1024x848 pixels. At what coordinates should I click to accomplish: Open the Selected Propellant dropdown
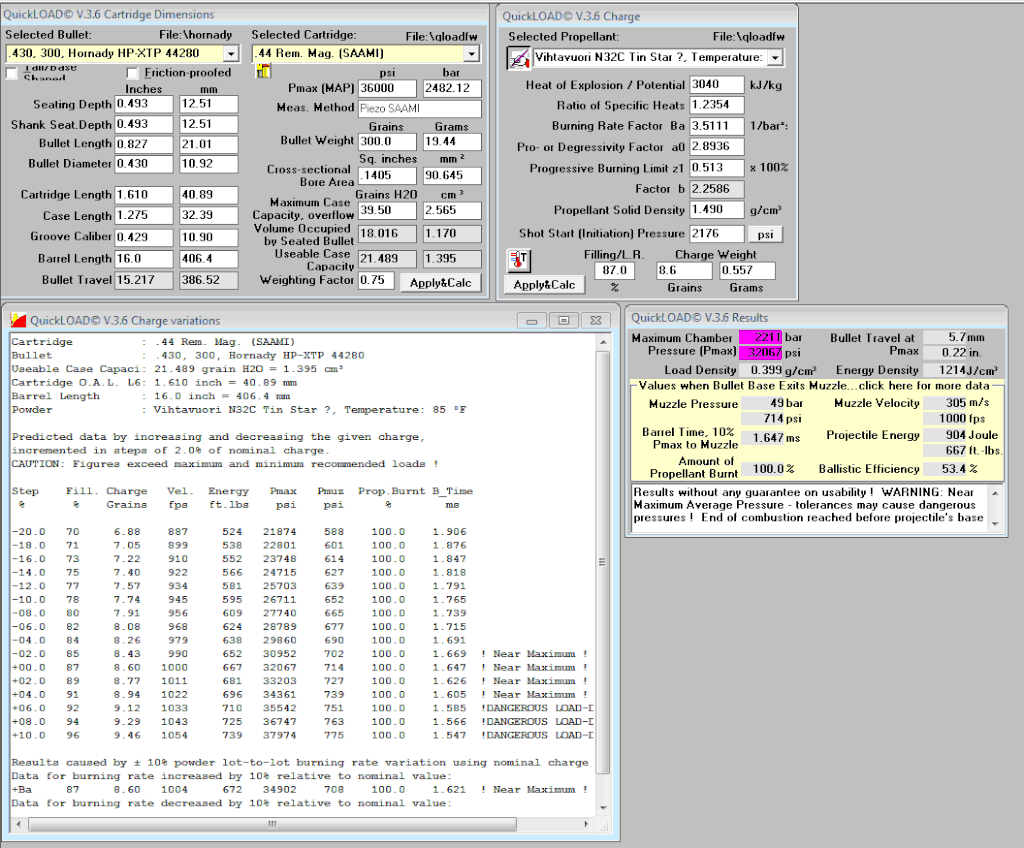click(x=775, y=57)
